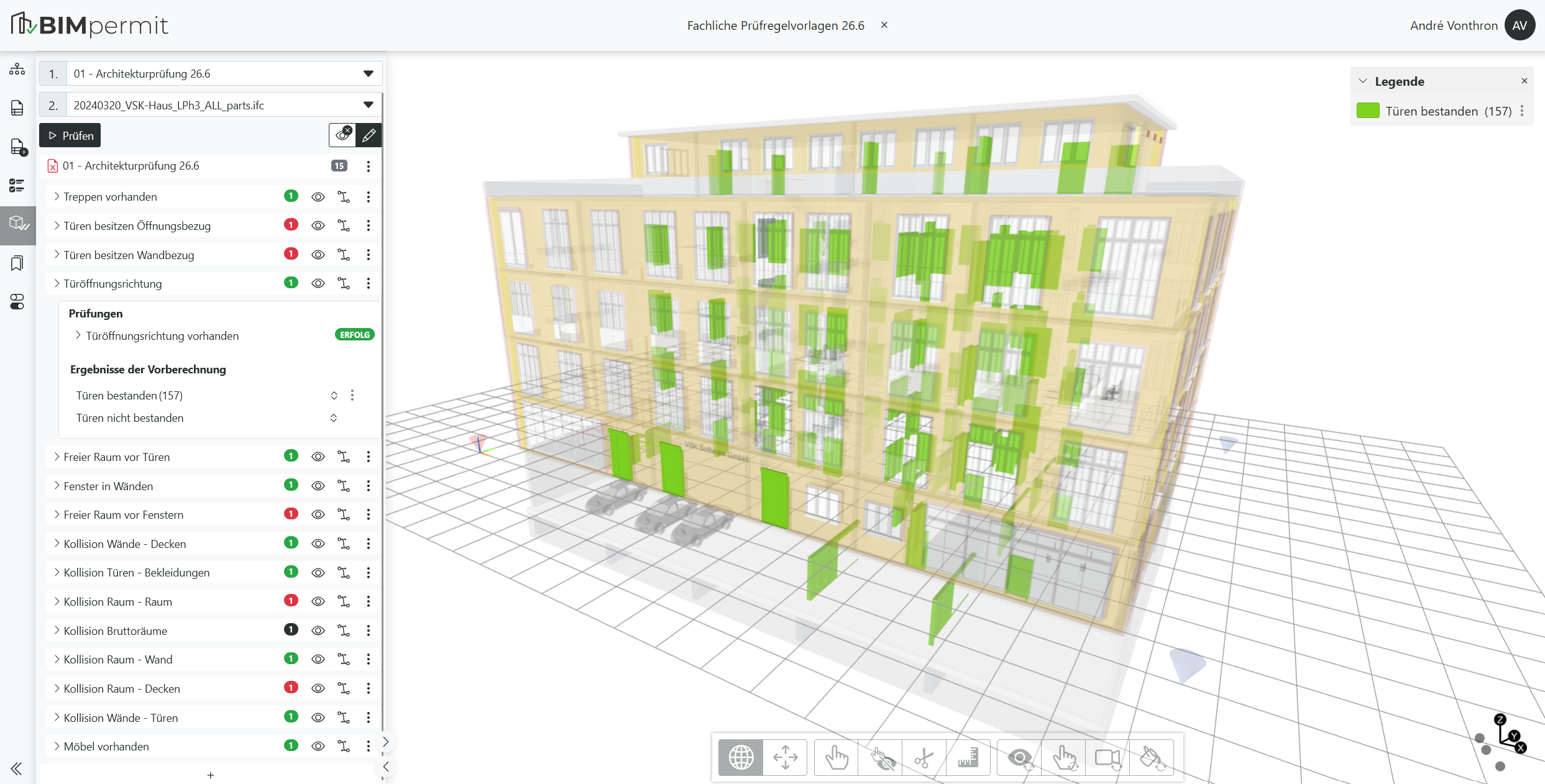Open the bookmark icon in left sidebar

point(17,263)
